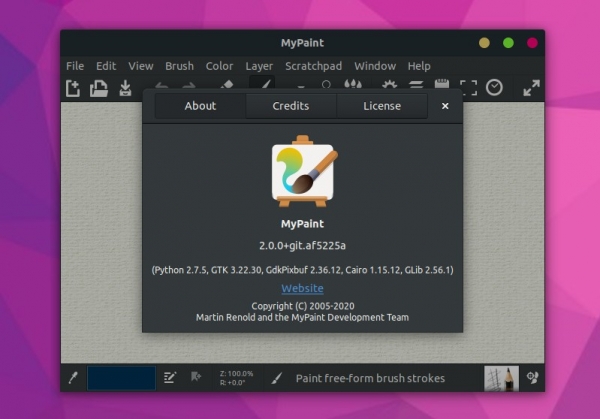Click the color picker eyedropper in status bar
600x419 pixels.
tap(72, 378)
